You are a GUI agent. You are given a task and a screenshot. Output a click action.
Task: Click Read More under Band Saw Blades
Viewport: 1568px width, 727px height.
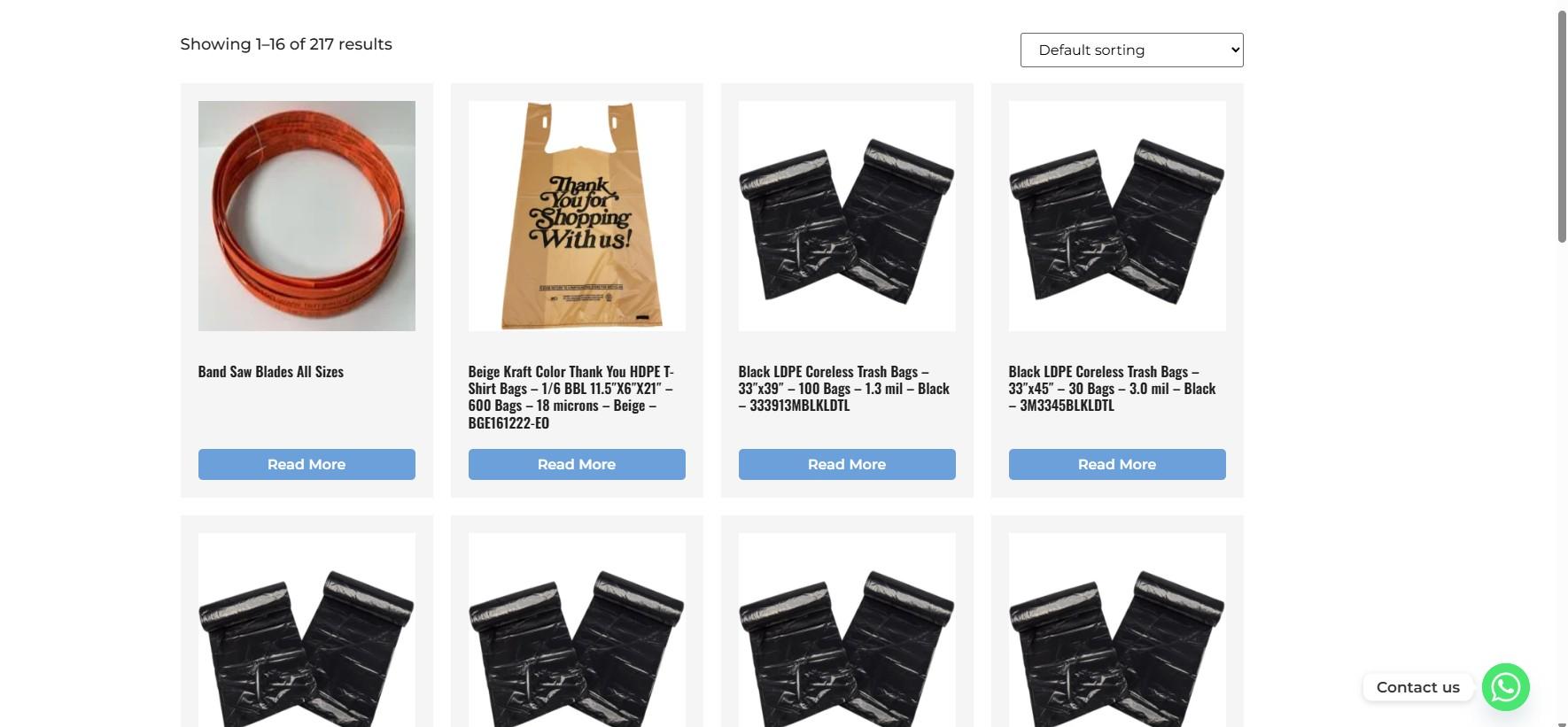307,464
